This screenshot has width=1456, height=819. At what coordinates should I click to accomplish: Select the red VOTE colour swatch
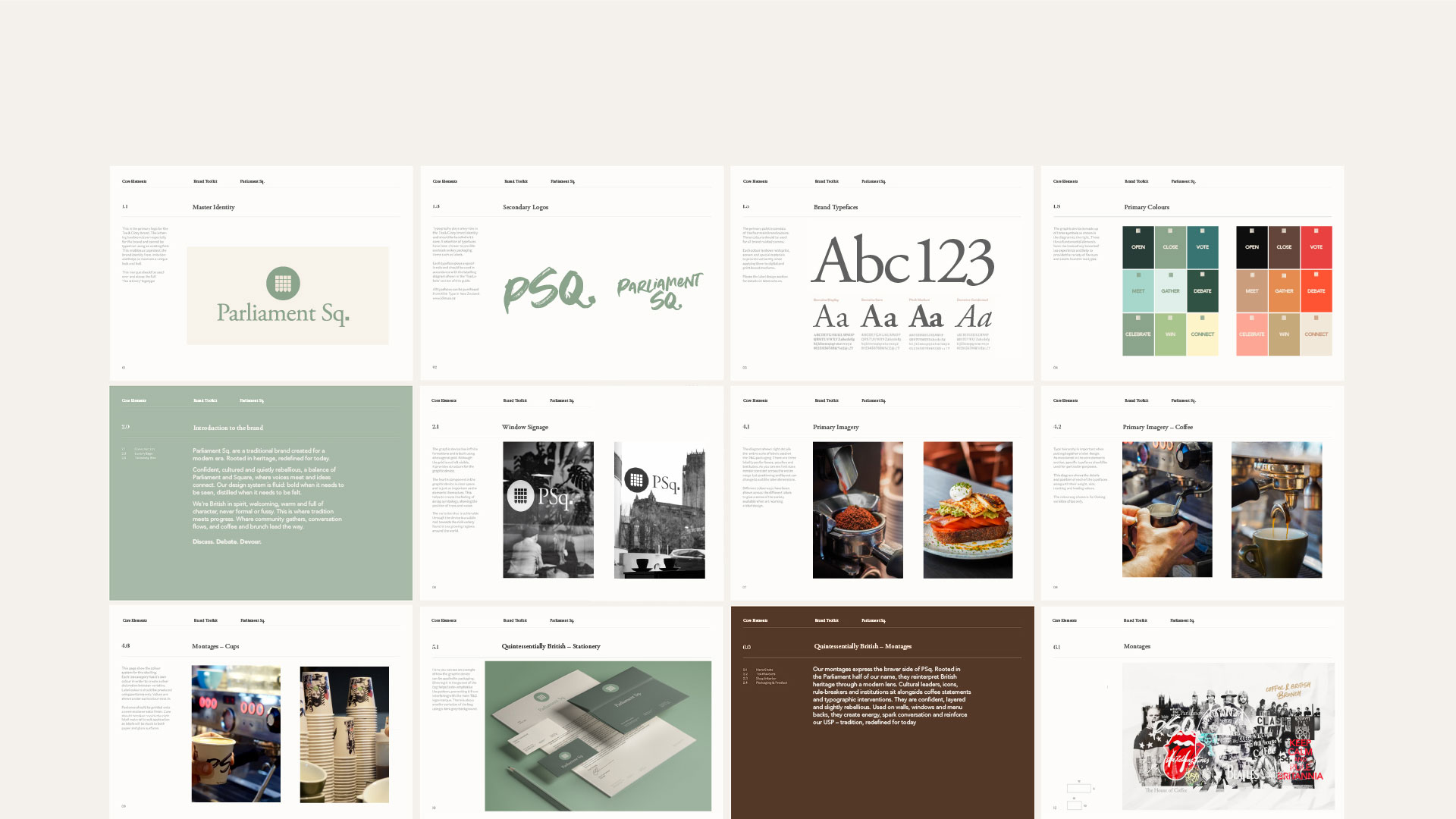coord(1316,247)
